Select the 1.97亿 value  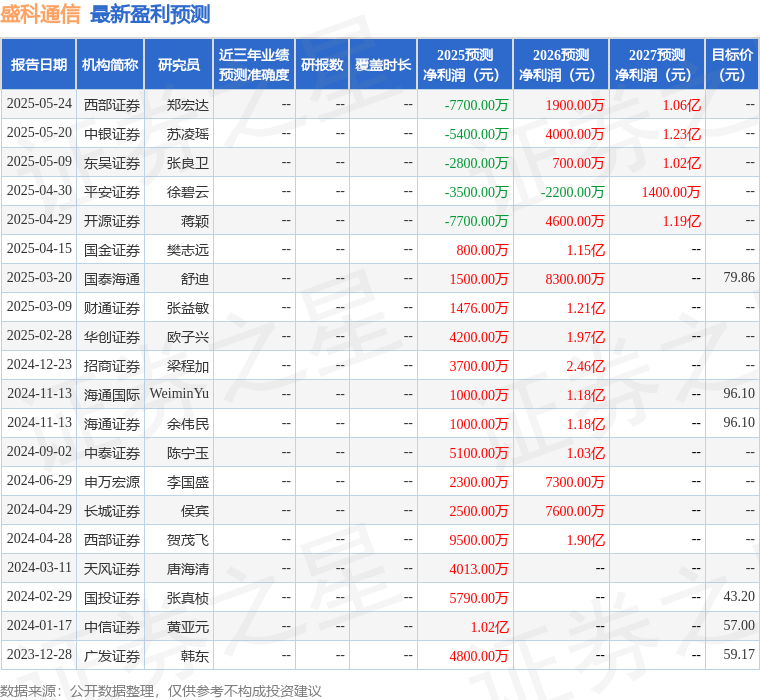[x=586, y=337]
